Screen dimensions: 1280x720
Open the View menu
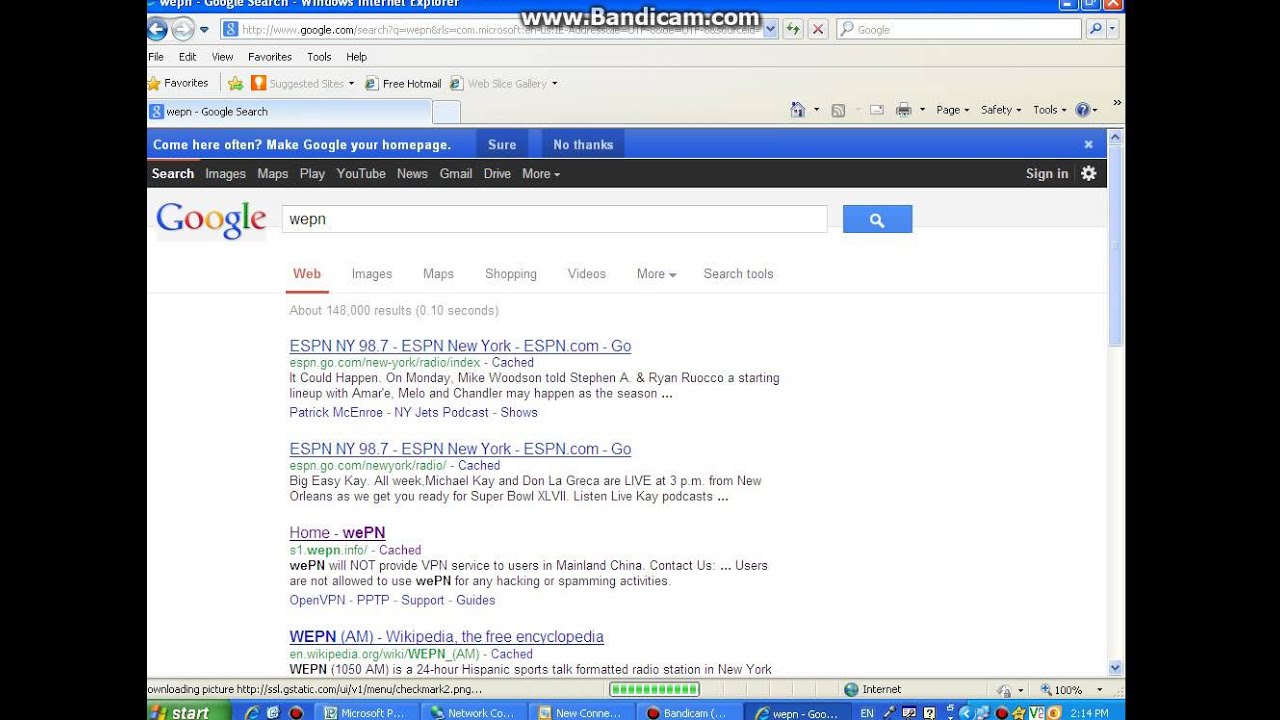coord(222,57)
